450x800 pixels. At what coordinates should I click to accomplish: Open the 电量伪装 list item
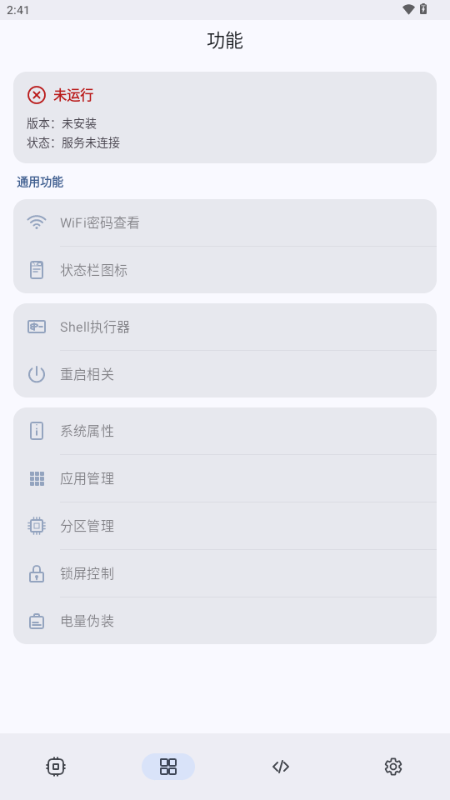pyautogui.click(x=225, y=621)
